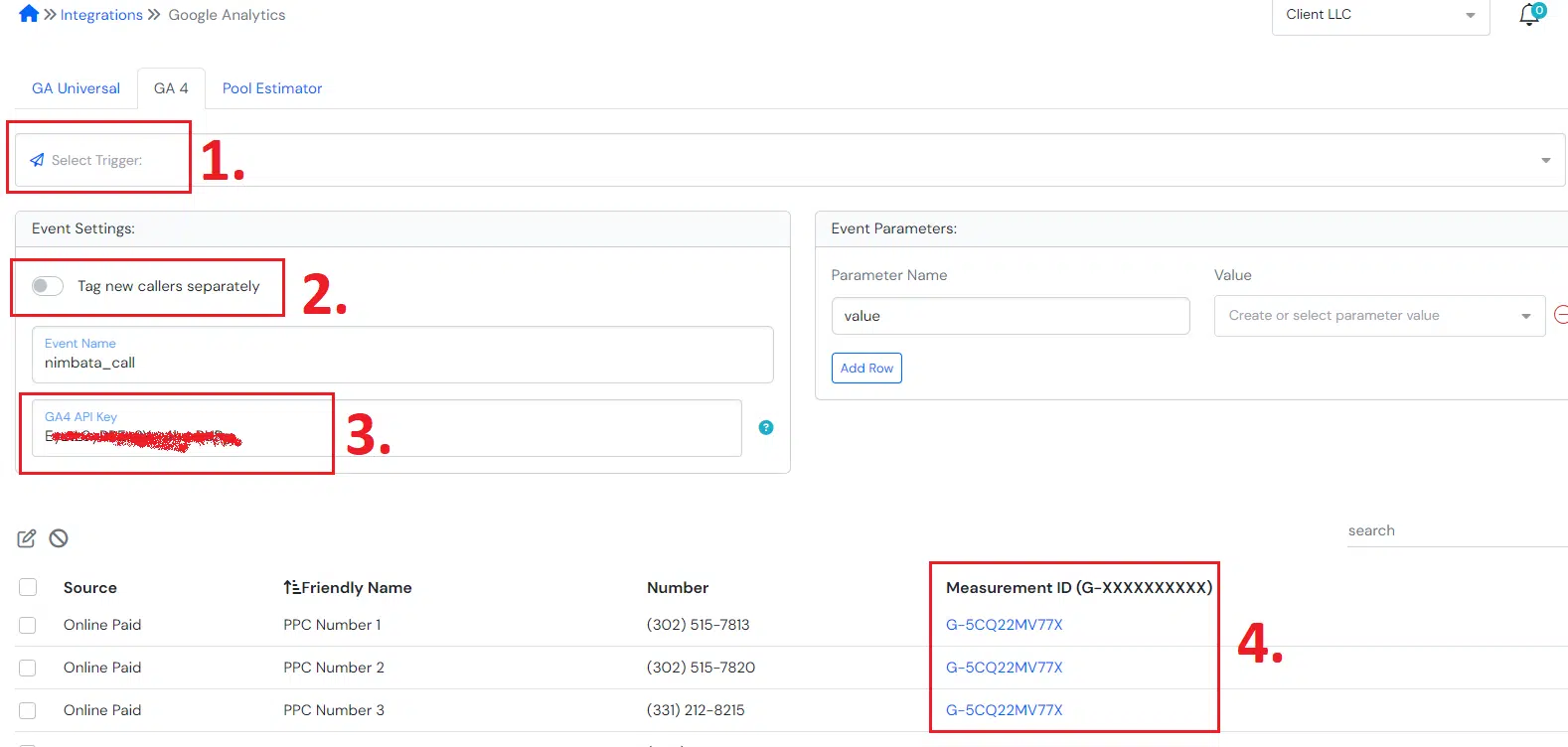Click phone number (302) 515-7813
The width and height of the screenshot is (1568, 747).
698,625
